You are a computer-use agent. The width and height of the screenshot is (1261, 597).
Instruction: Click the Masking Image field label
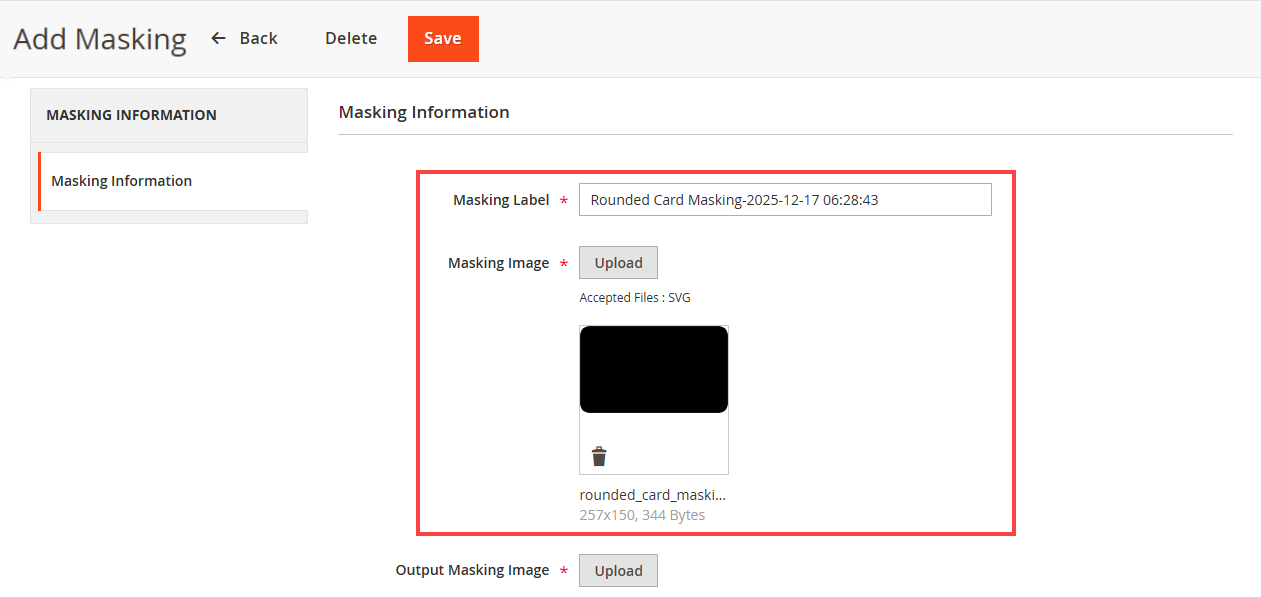tap(498, 263)
